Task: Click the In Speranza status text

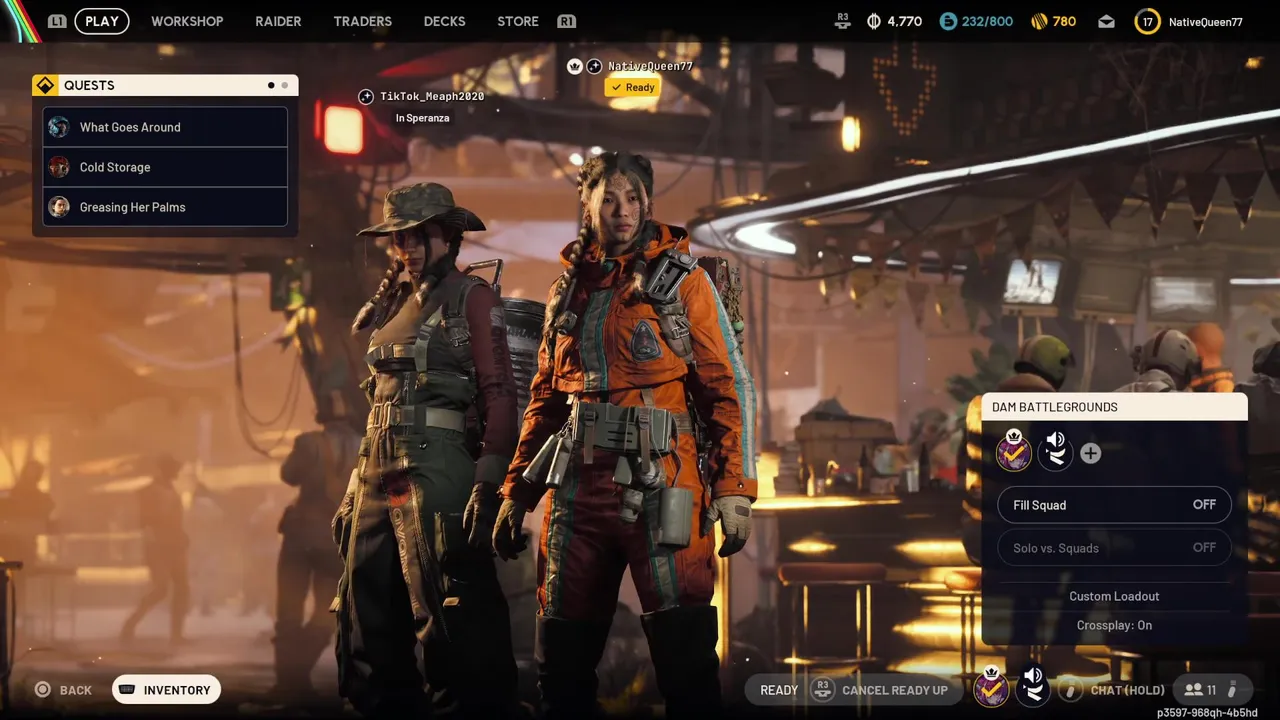Action: (x=422, y=118)
